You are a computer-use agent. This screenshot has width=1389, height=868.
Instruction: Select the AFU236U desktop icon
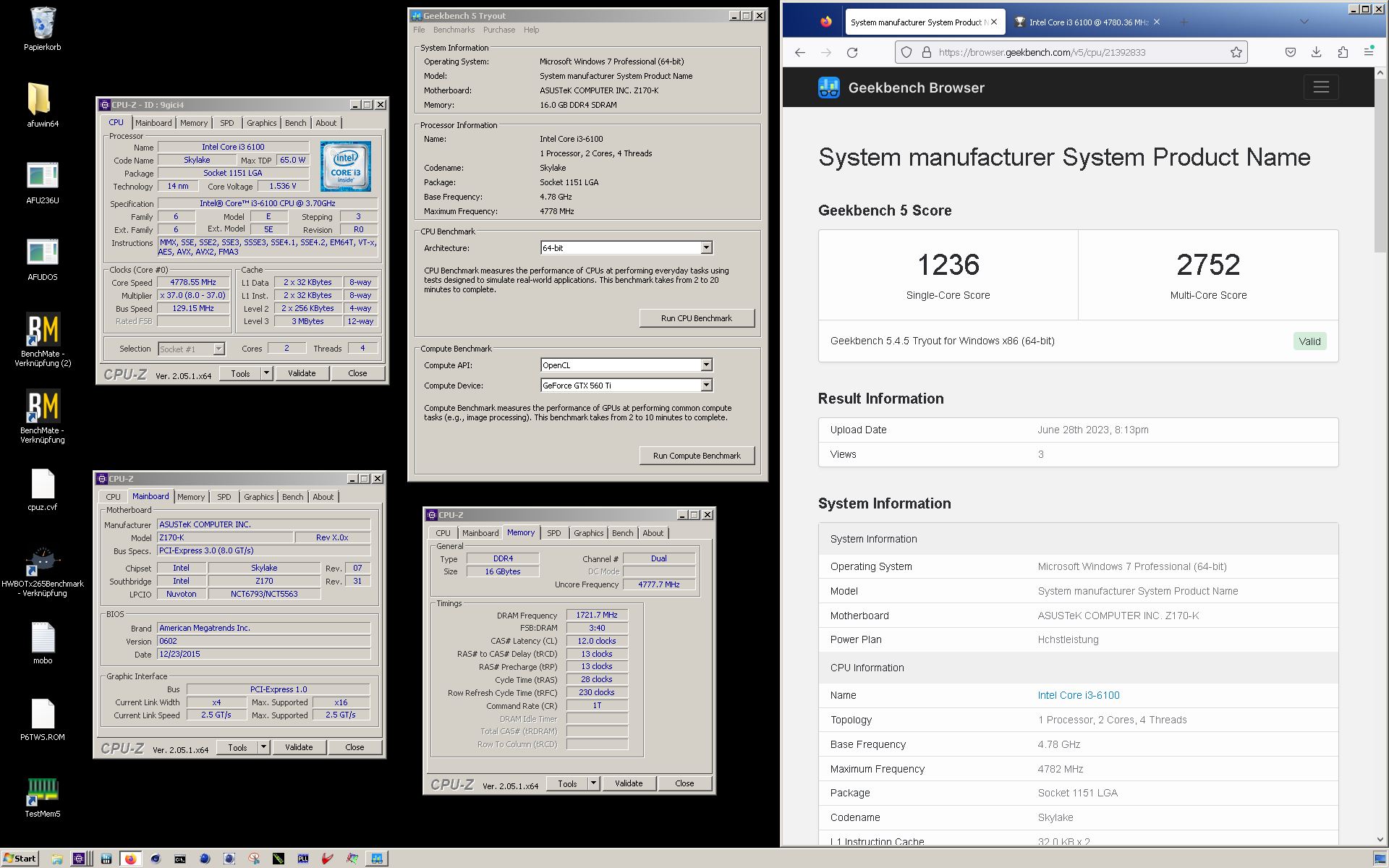(x=42, y=182)
